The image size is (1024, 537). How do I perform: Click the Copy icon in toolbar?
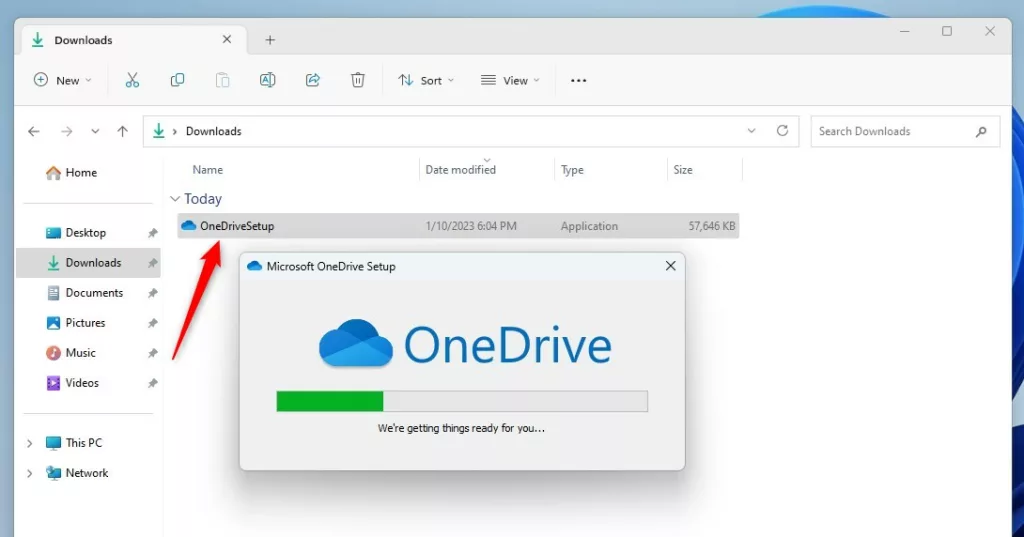coord(177,80)
